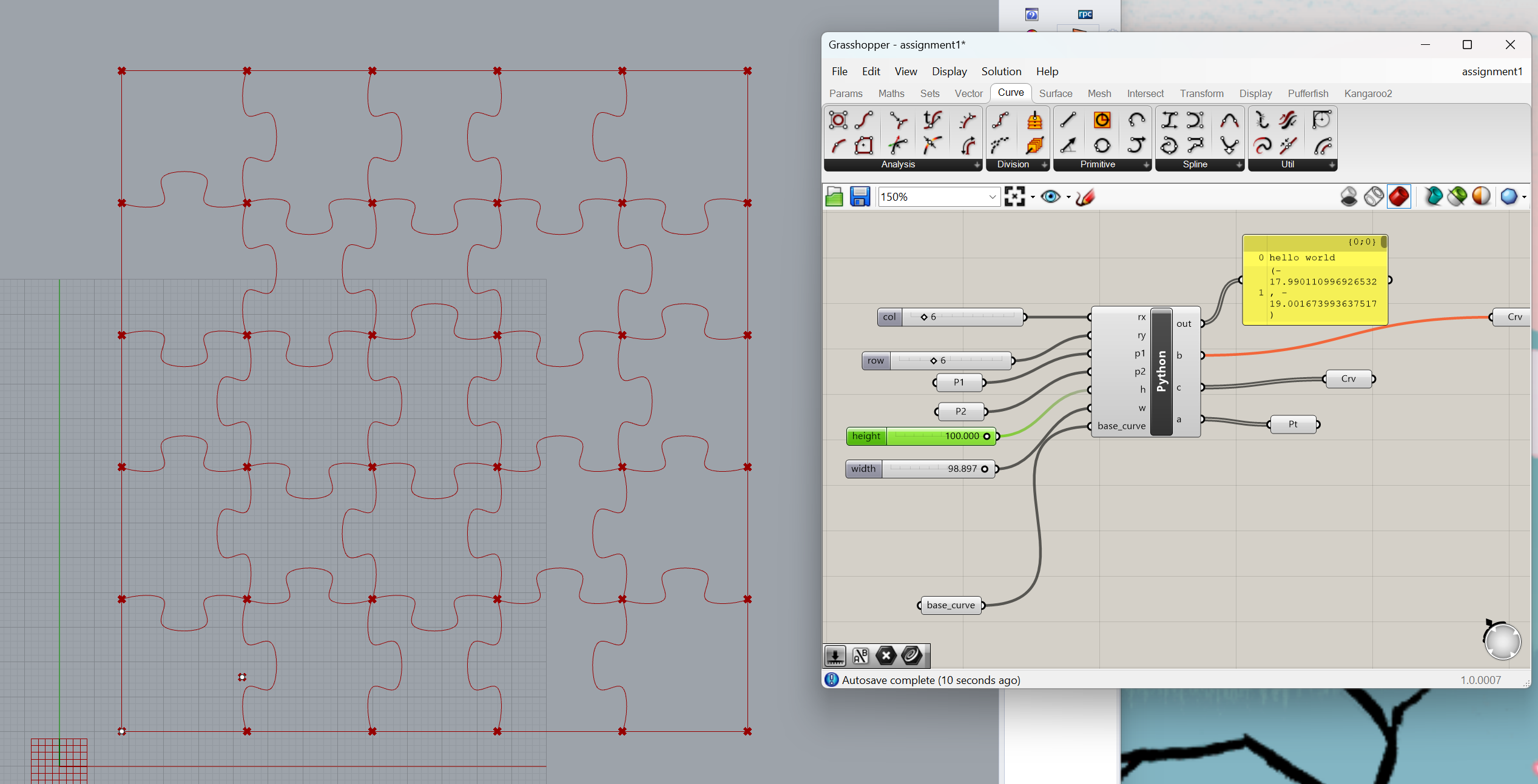The width and height of the screenshot is (1538, 784).
Task: Click the yellow panel showing hello world
Action: [1314, 279]
